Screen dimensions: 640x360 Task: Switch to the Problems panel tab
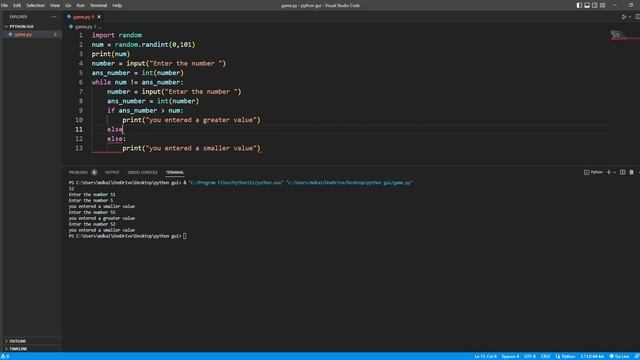(78, 172)
